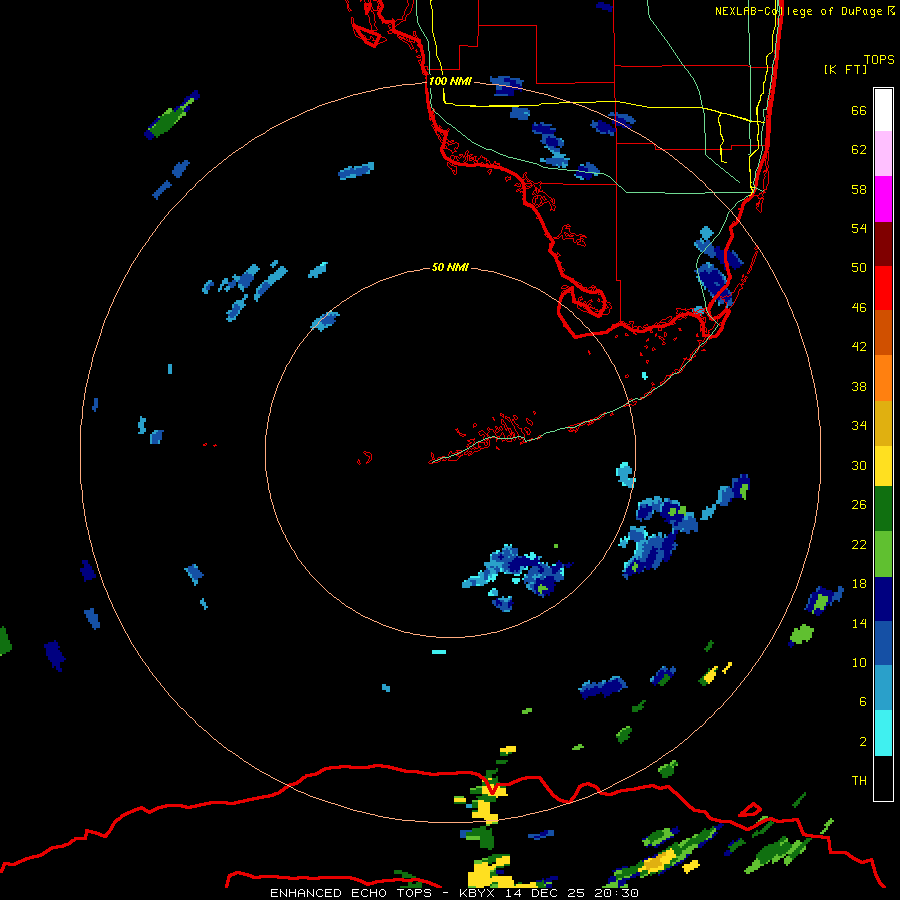Select the bright red legend color block
900x900 pixels.
883,288
